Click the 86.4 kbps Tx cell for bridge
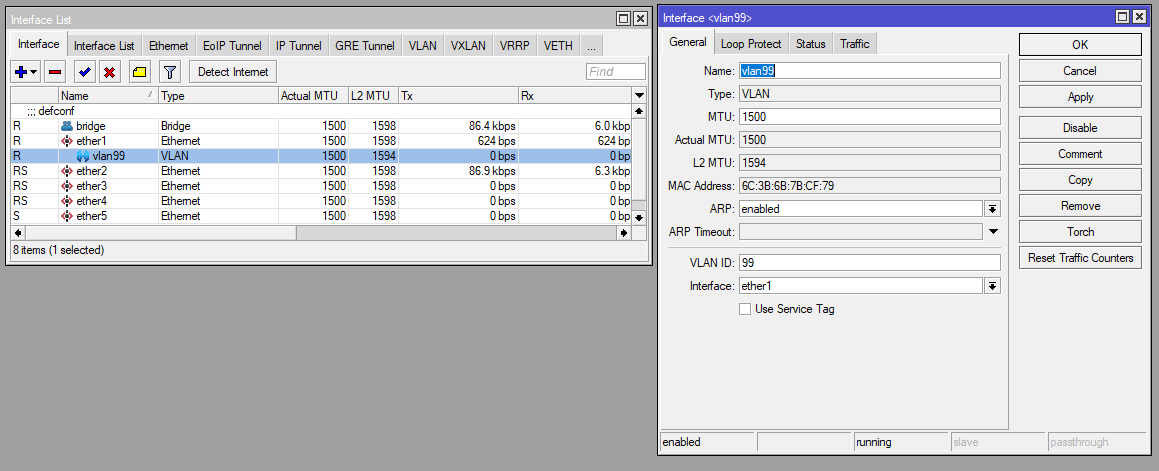The height and width of the screenshot is (471, 1159). click(458, 126)
